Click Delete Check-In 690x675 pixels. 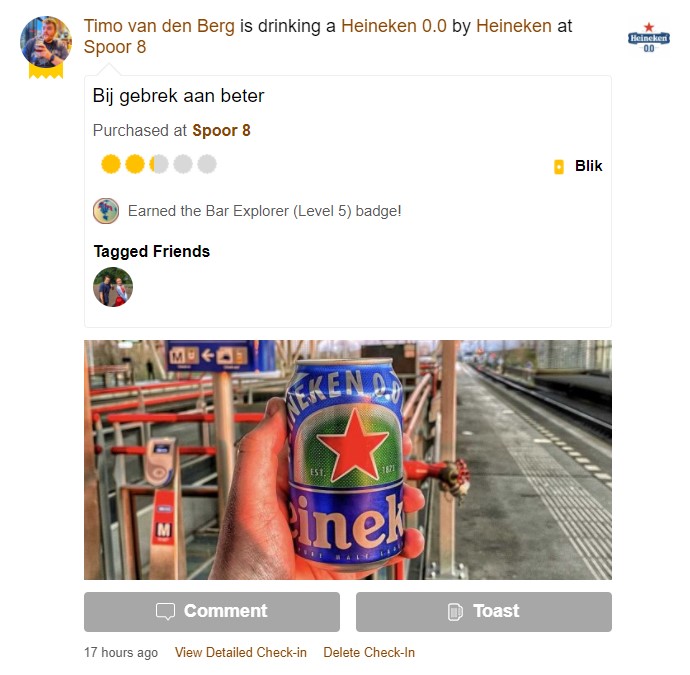point(369,652)
